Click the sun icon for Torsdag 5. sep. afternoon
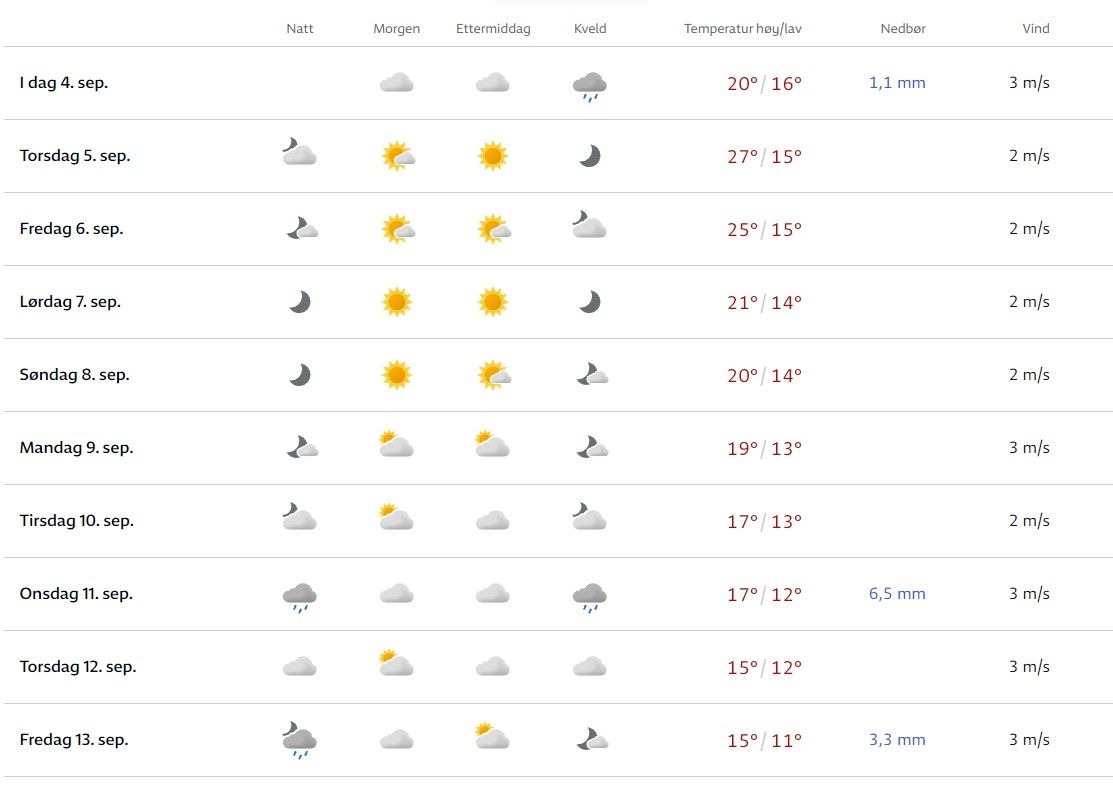Screen dimensions: 1113x786 [x=492, y=156]
